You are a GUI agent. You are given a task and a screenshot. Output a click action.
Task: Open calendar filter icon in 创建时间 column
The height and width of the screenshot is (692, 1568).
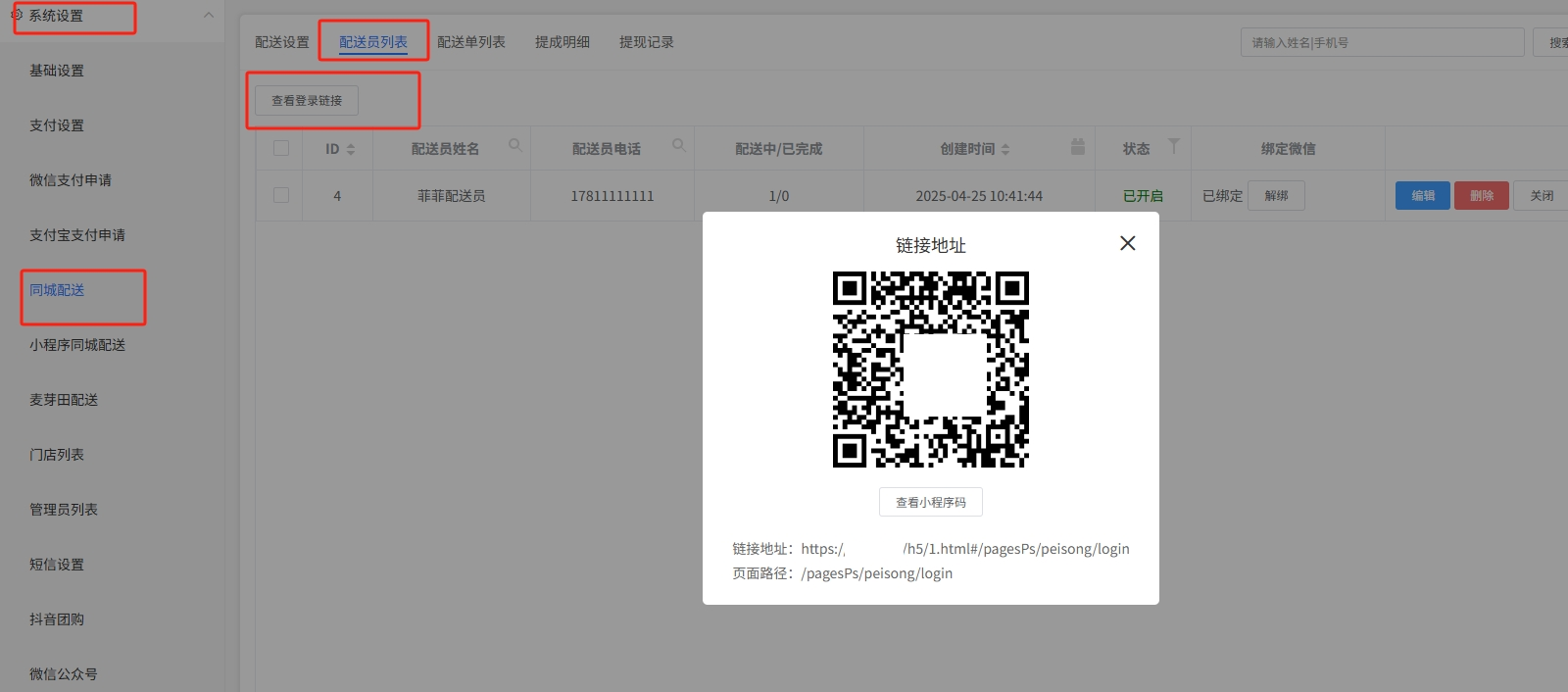(1077, 147)
